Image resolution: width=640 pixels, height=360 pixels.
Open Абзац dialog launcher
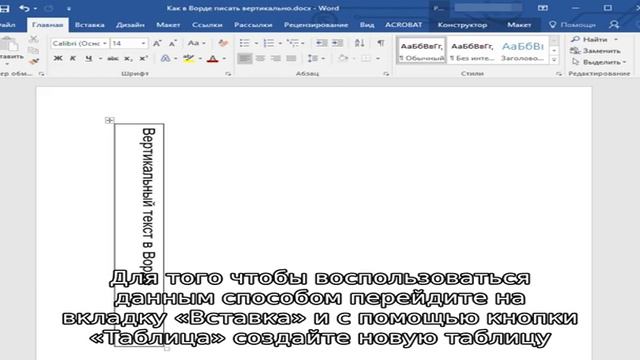coord(386,74)
